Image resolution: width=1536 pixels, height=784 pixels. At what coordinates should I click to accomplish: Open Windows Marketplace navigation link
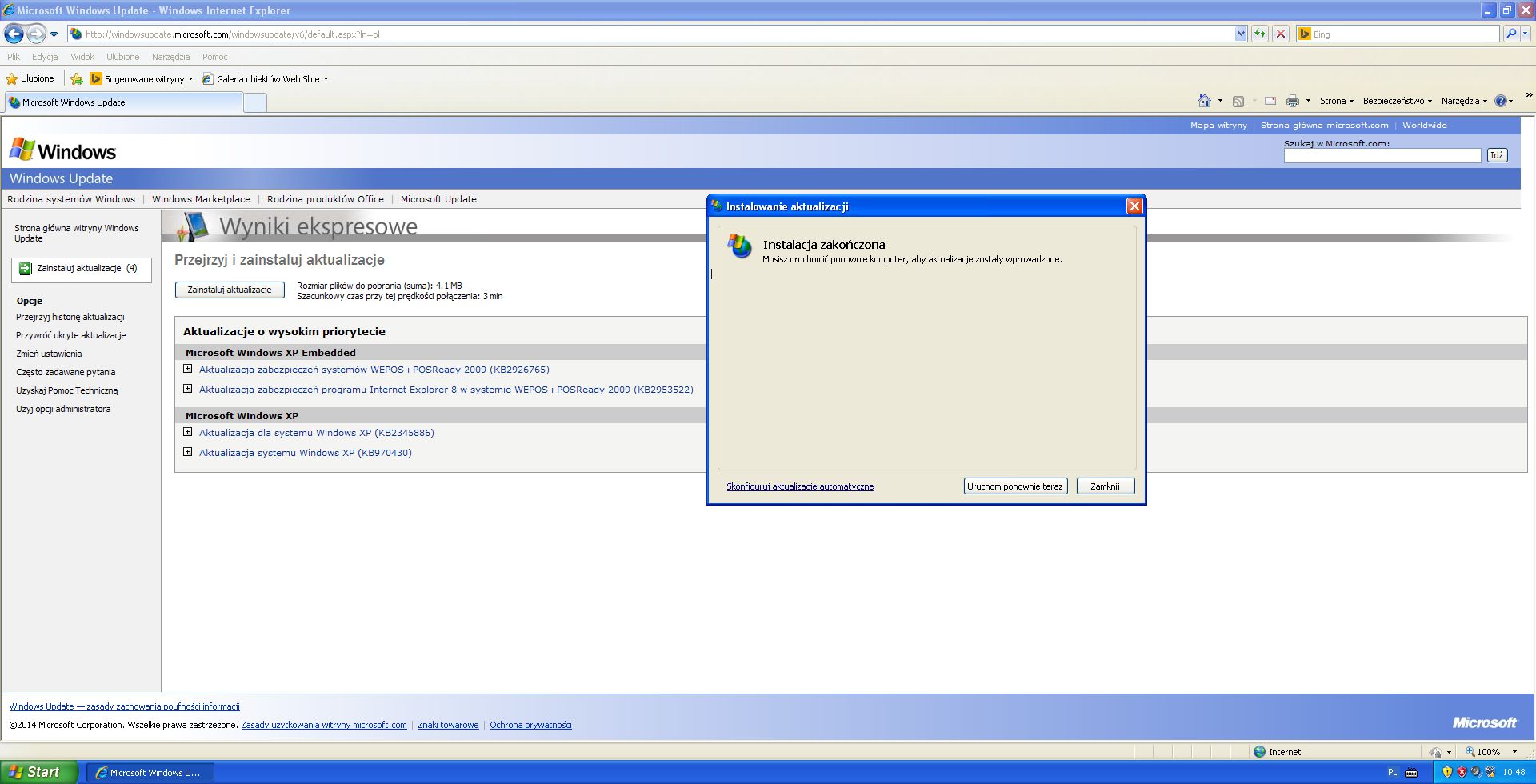pyautogui.click(x=201, y=199)
